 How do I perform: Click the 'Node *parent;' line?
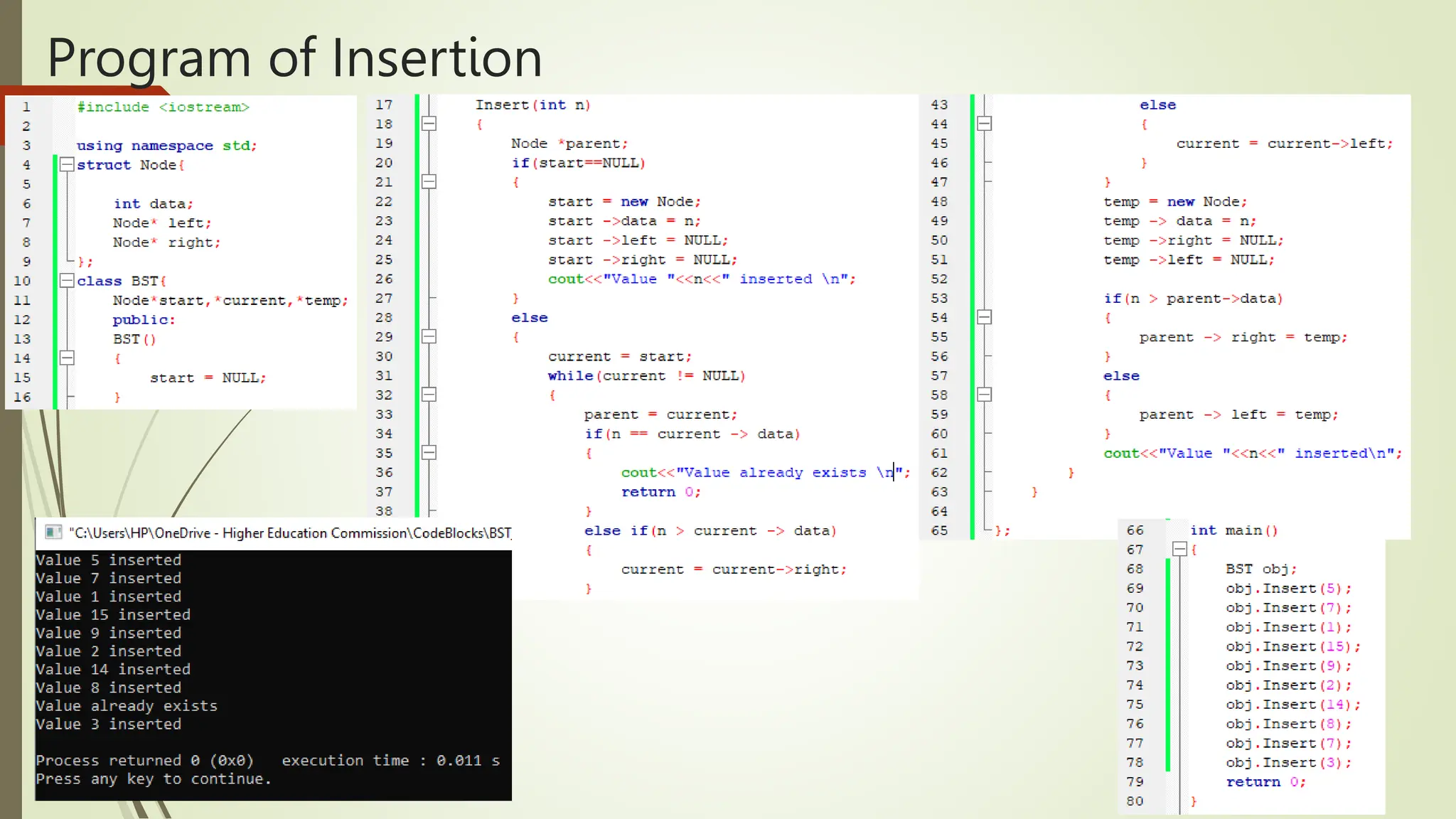click(569, 144)
